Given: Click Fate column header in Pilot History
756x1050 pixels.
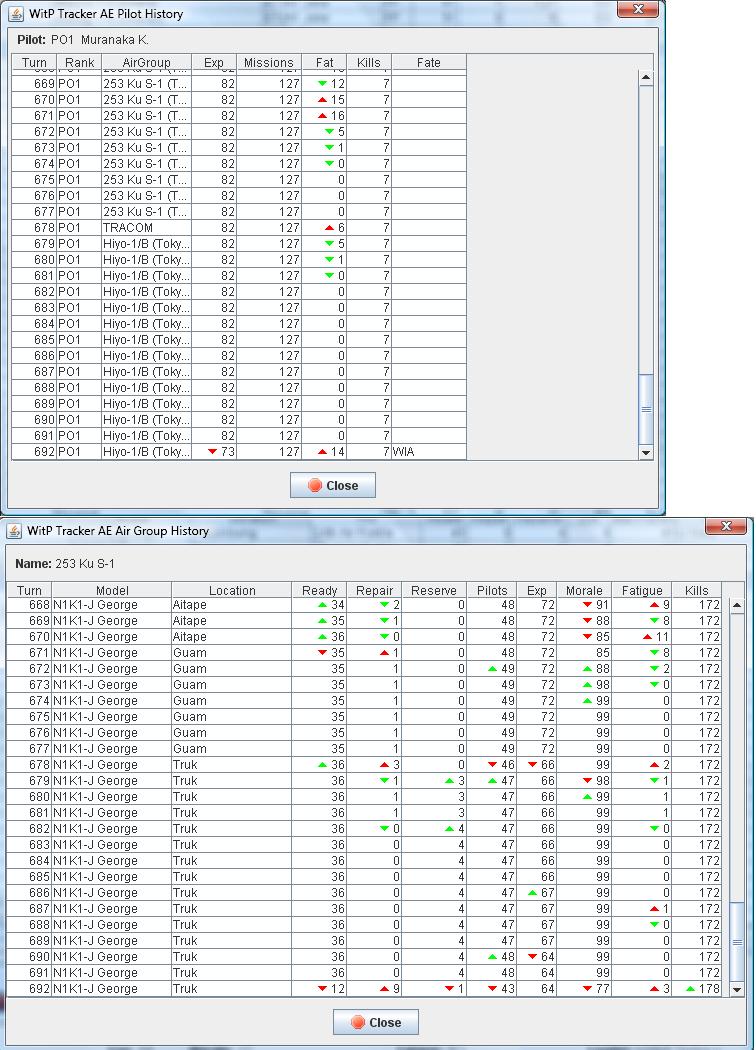Looking at the screenshot, I should (x=429, y=62).
